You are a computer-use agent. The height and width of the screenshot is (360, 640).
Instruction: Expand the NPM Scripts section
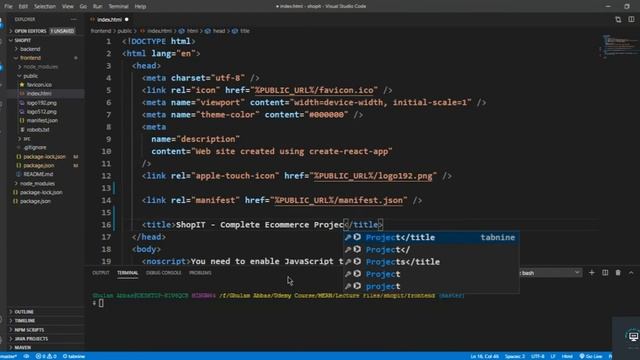pyautogui.click(x=29, y=330)
